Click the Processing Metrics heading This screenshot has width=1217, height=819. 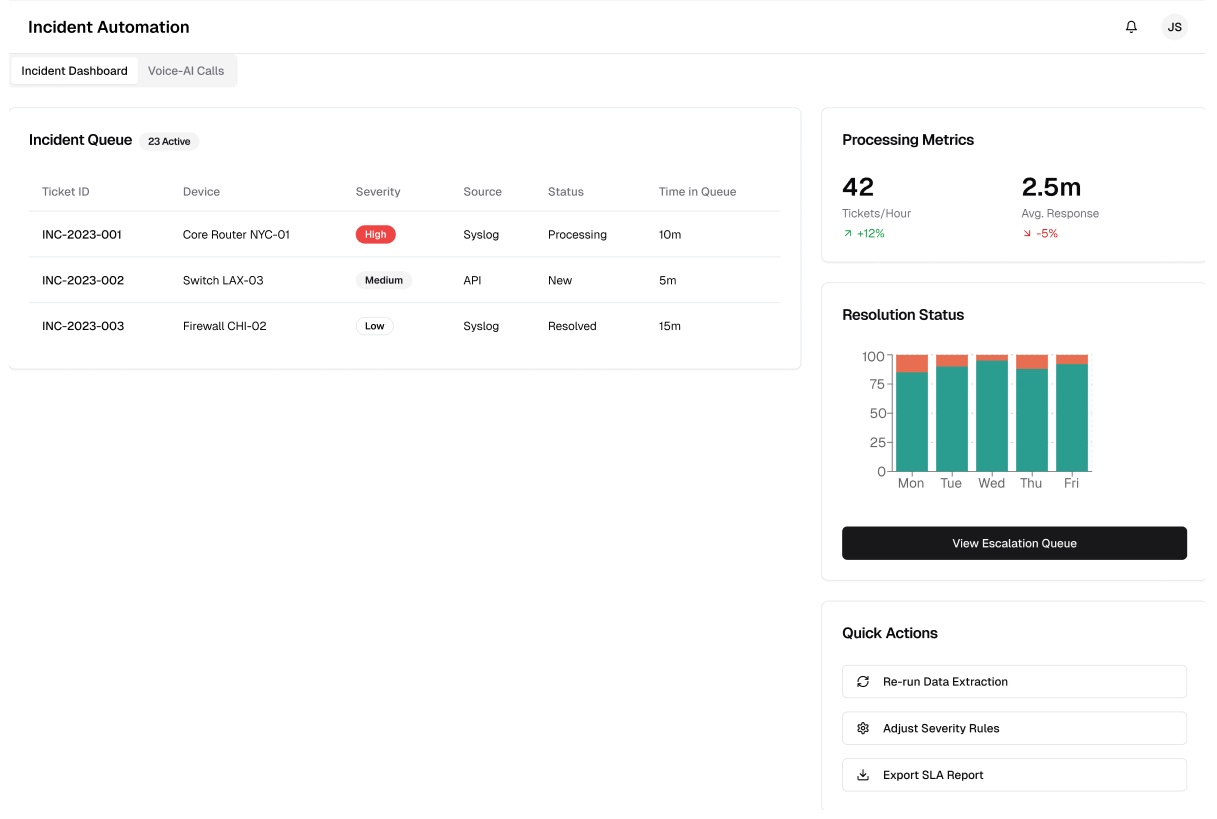tap(908, 140)
